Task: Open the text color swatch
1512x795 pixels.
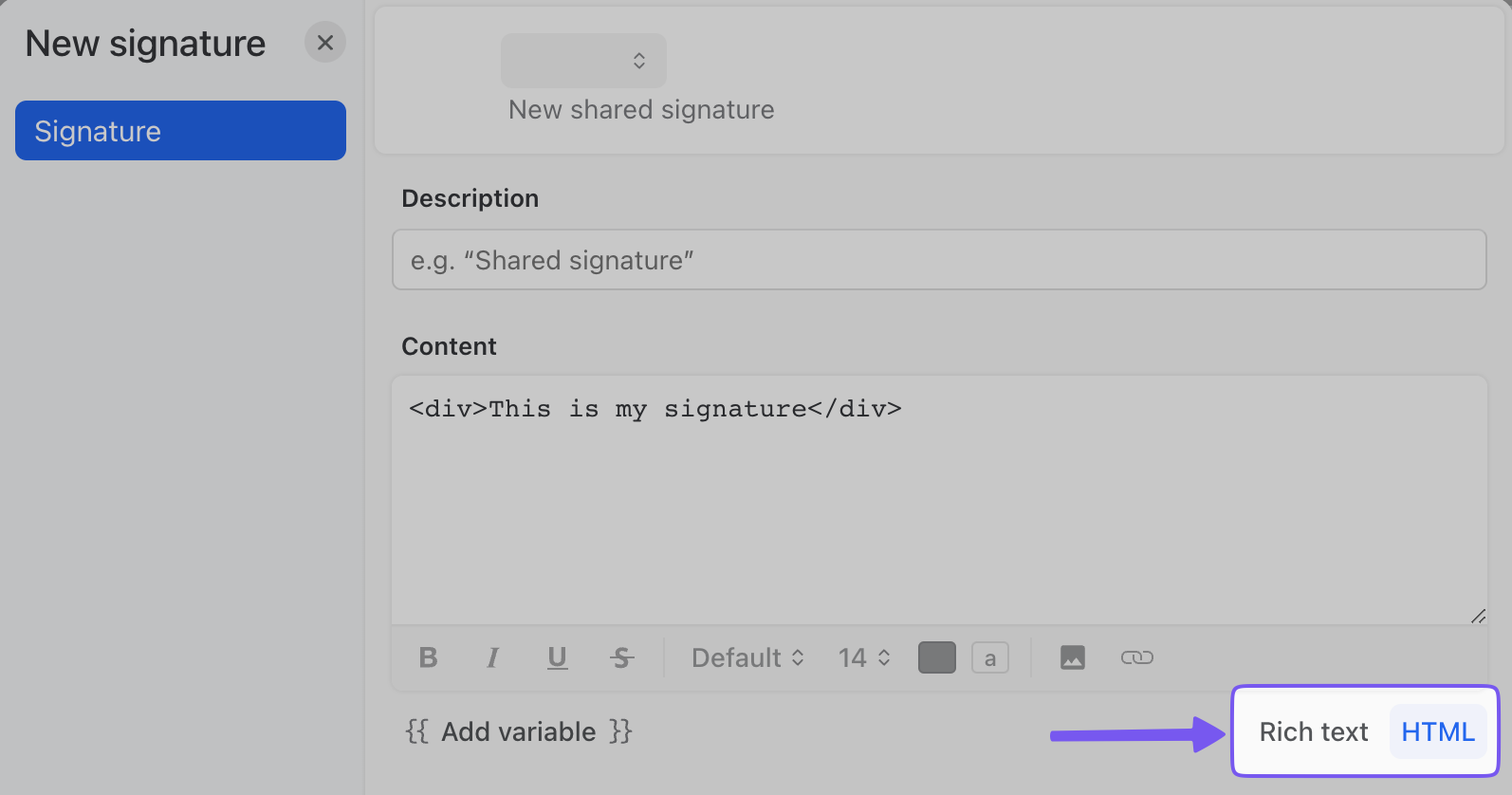Action: pyautogui.click(x=936, y=657)
